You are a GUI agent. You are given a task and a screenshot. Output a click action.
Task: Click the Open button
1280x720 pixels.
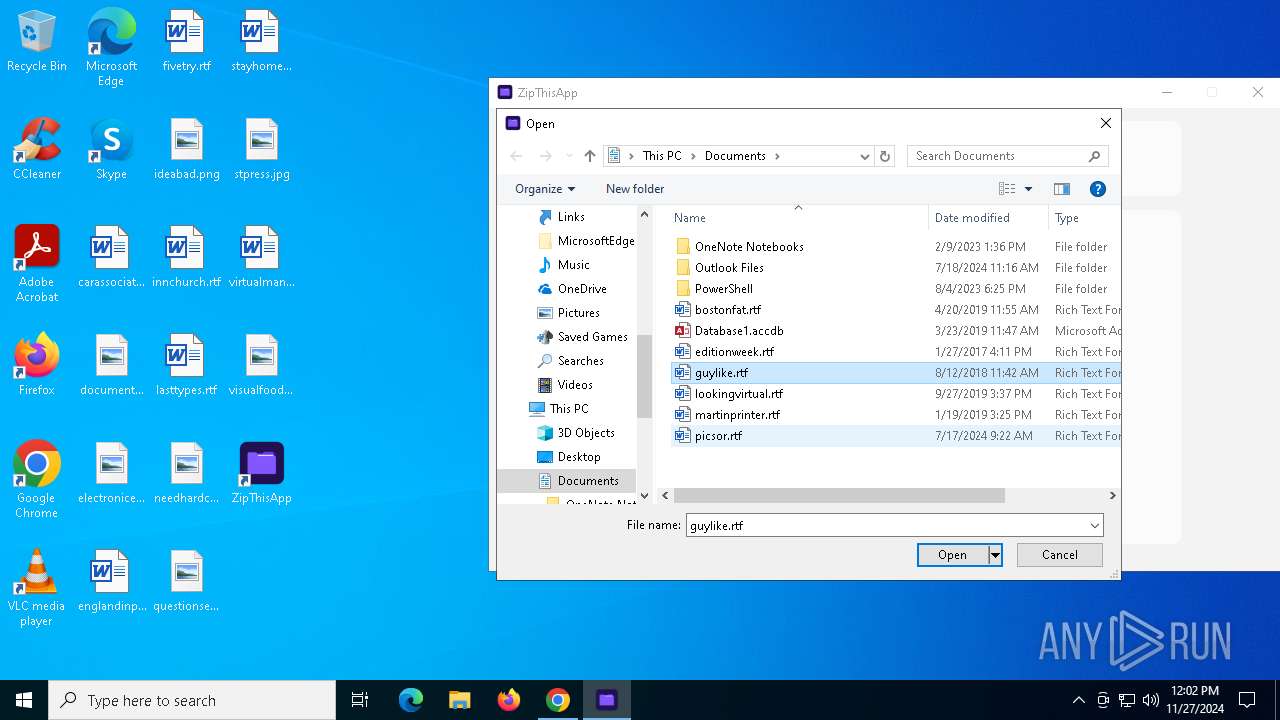click(952, 555)
